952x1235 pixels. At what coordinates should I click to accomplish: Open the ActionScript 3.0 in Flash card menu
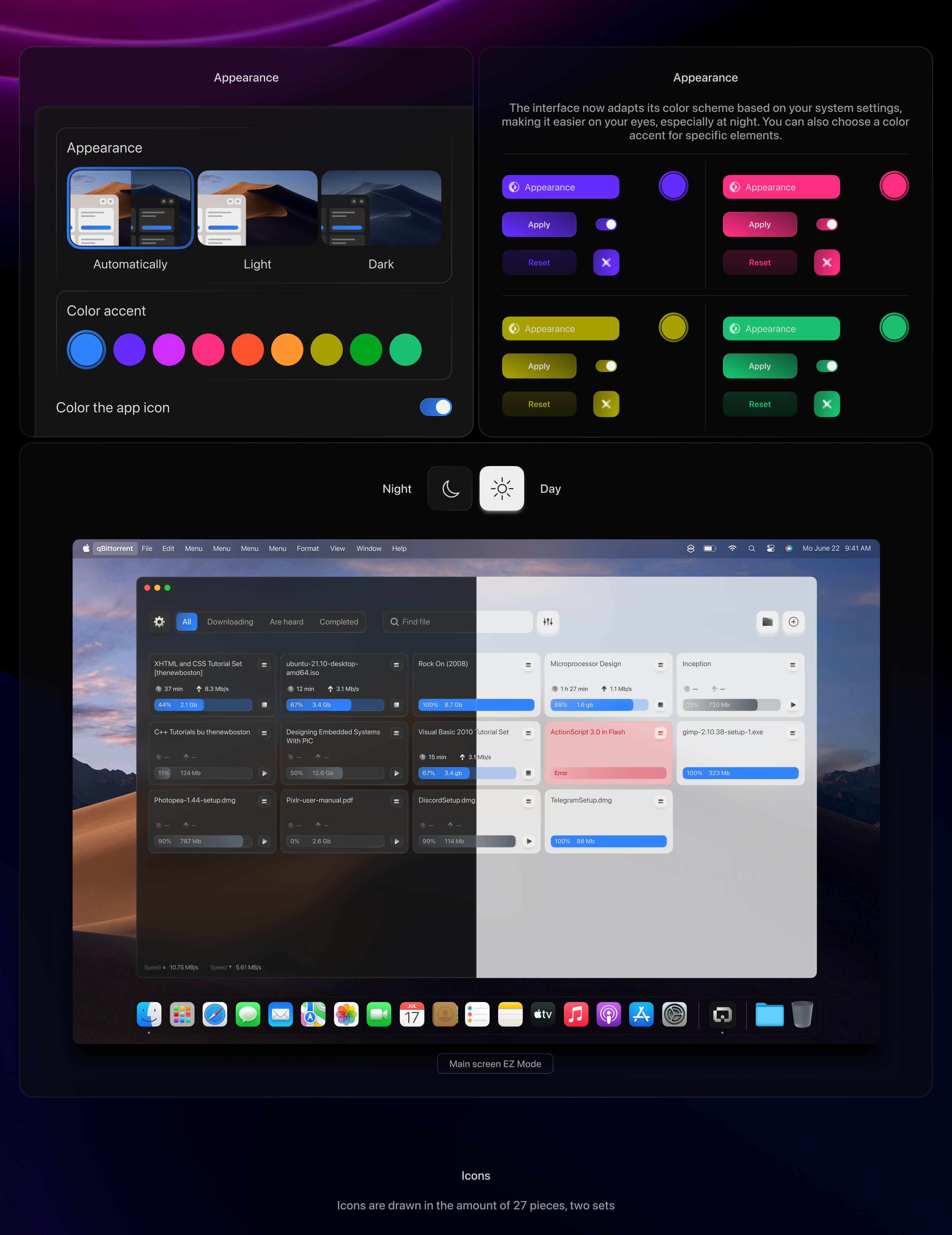pos(660,733)
